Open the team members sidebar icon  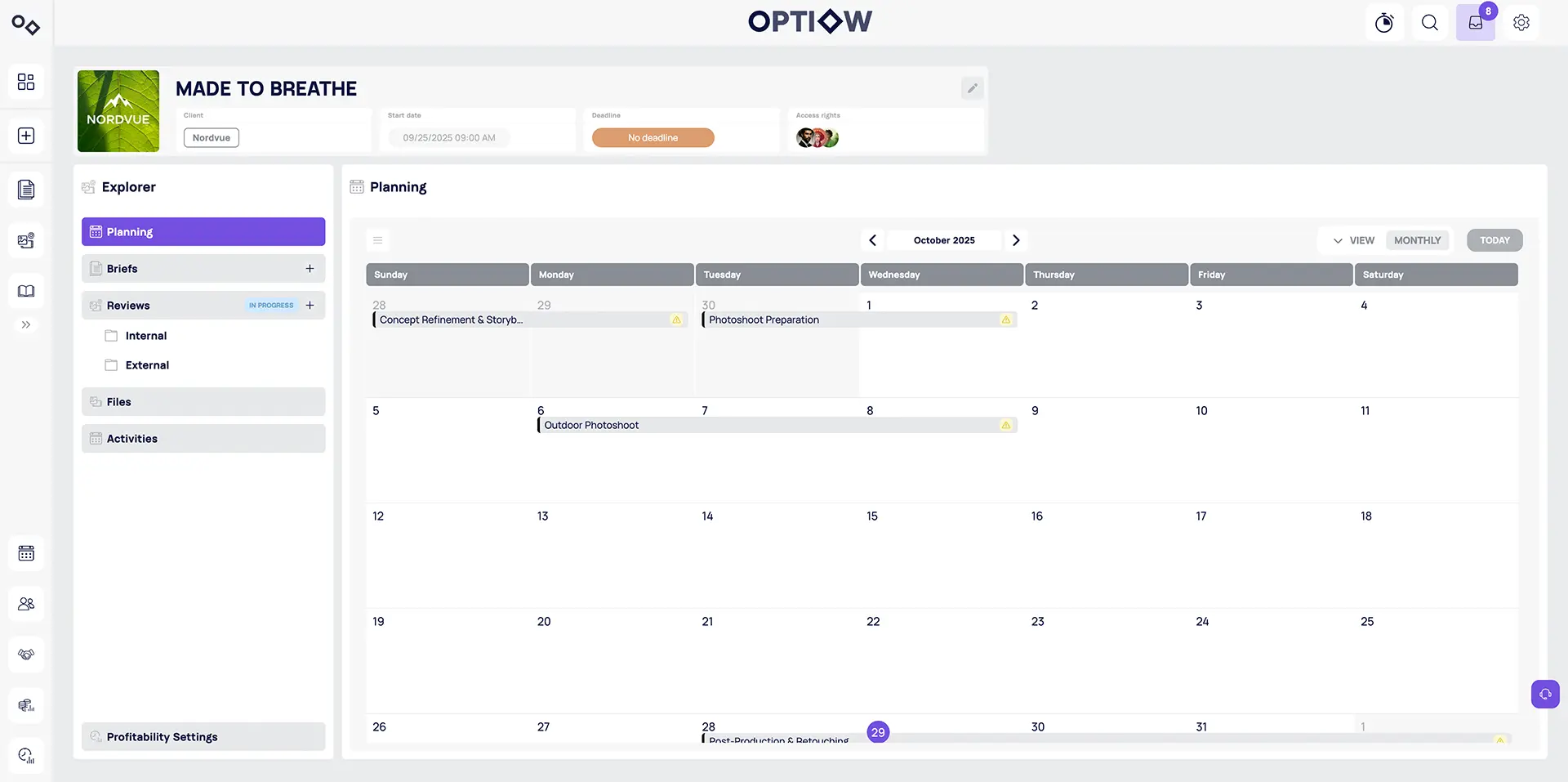click(x=26, y=604)
